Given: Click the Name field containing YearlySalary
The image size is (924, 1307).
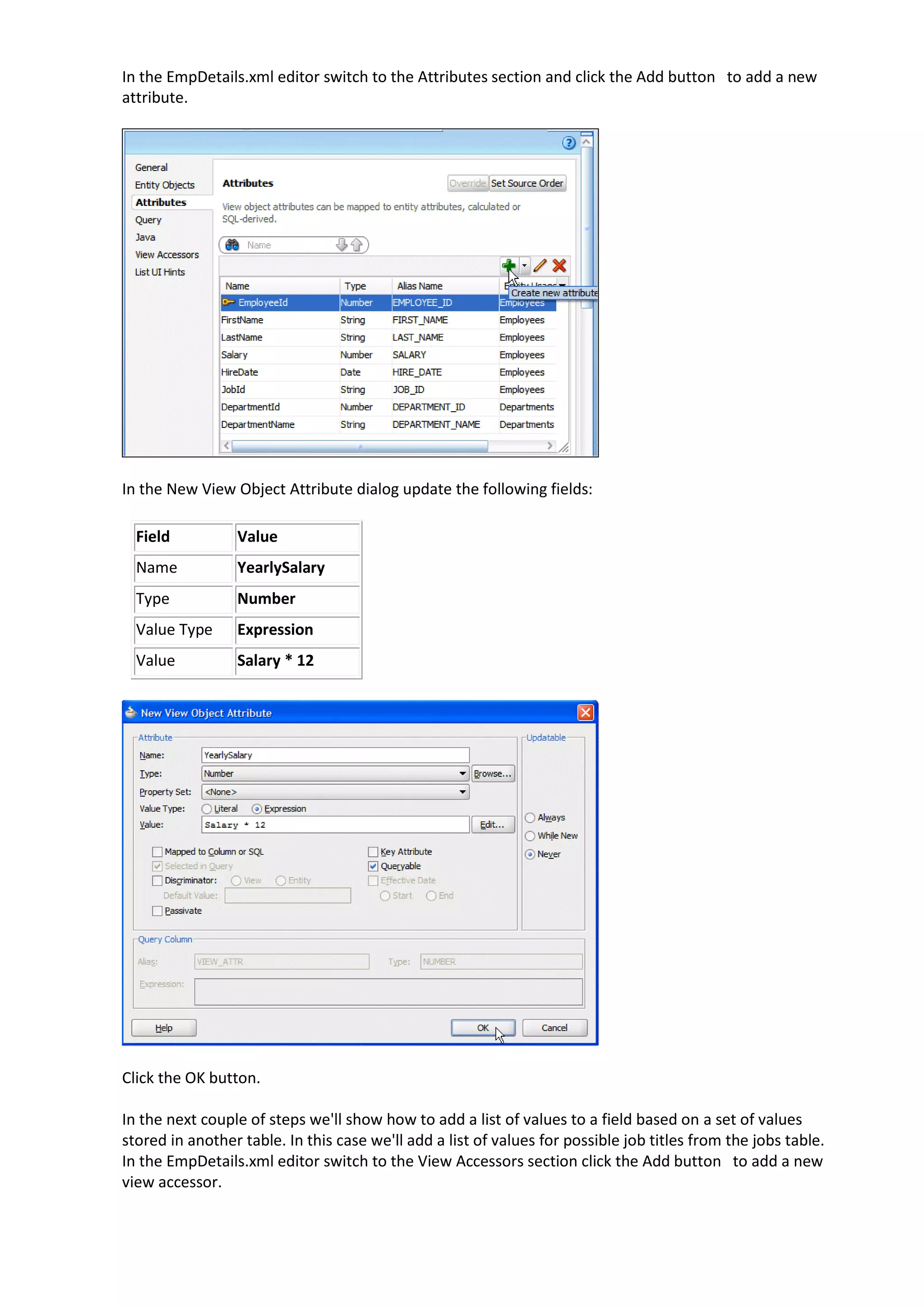Looking at the screenshot, I should tap(335, 755).
